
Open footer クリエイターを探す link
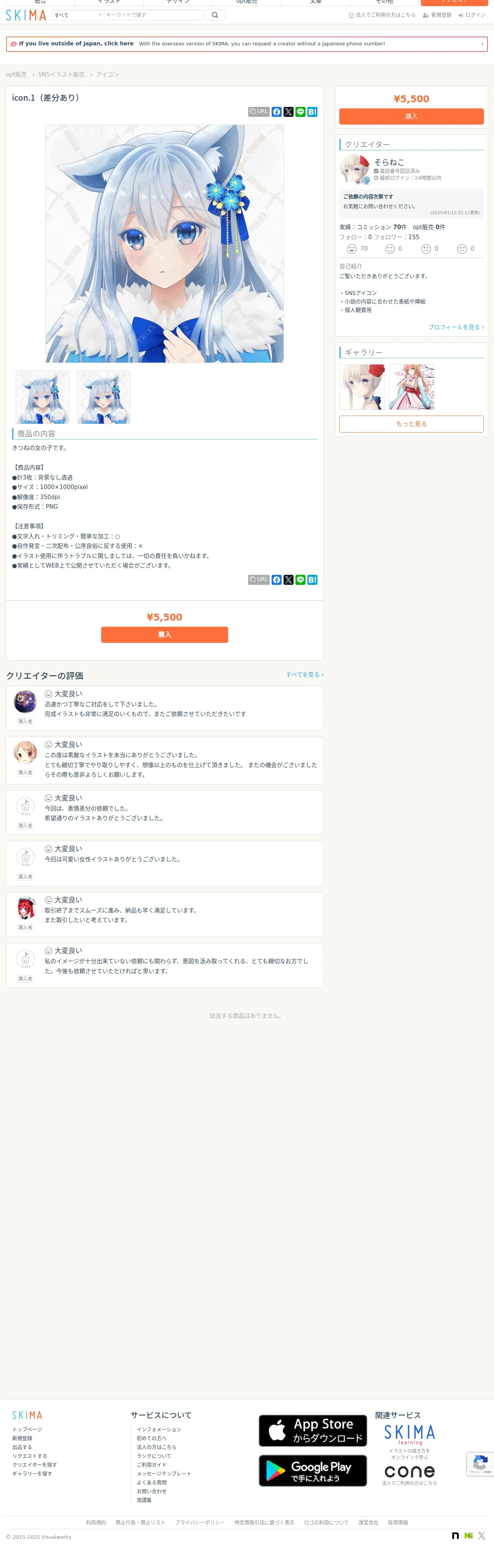35,1465
